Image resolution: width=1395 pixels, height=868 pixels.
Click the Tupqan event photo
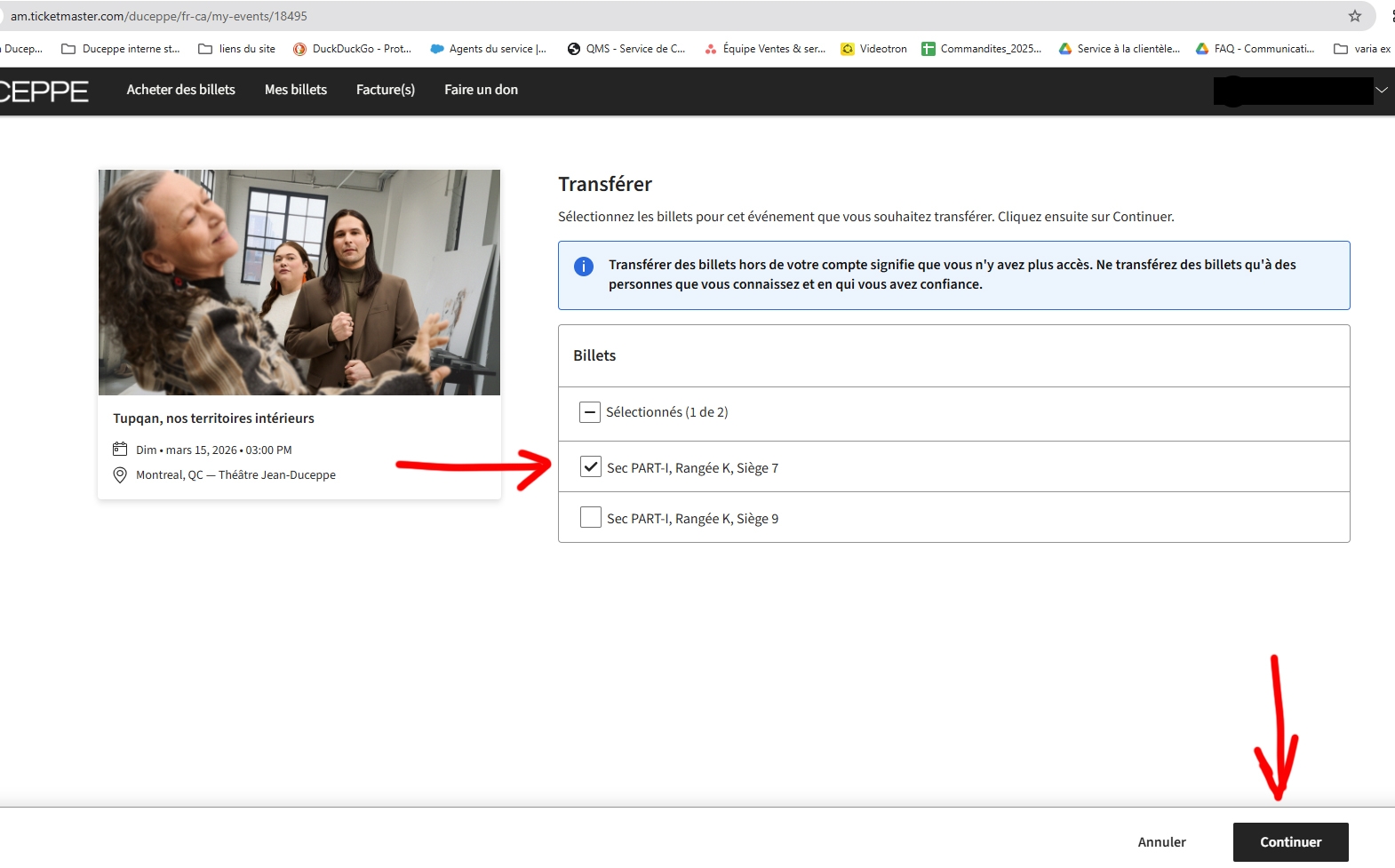pyautogui.click(x=299, y=283)
